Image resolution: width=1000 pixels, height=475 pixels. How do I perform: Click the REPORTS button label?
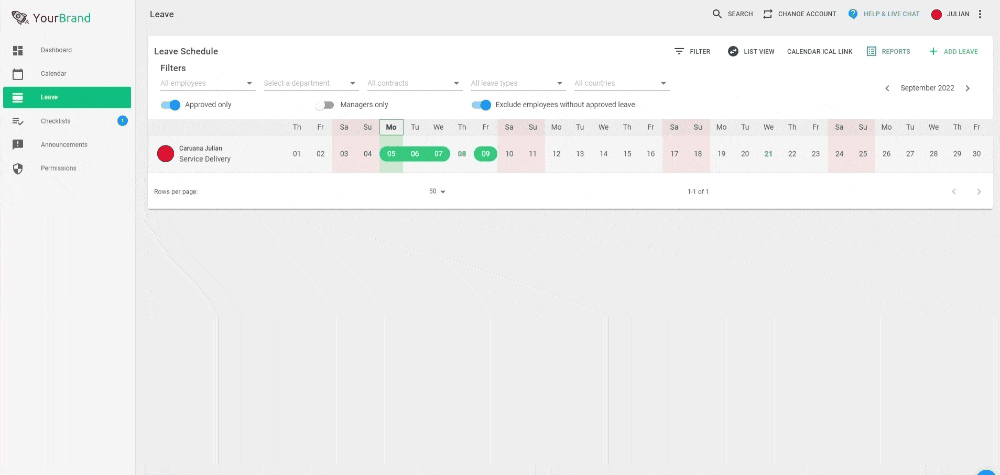click(895, 52)
